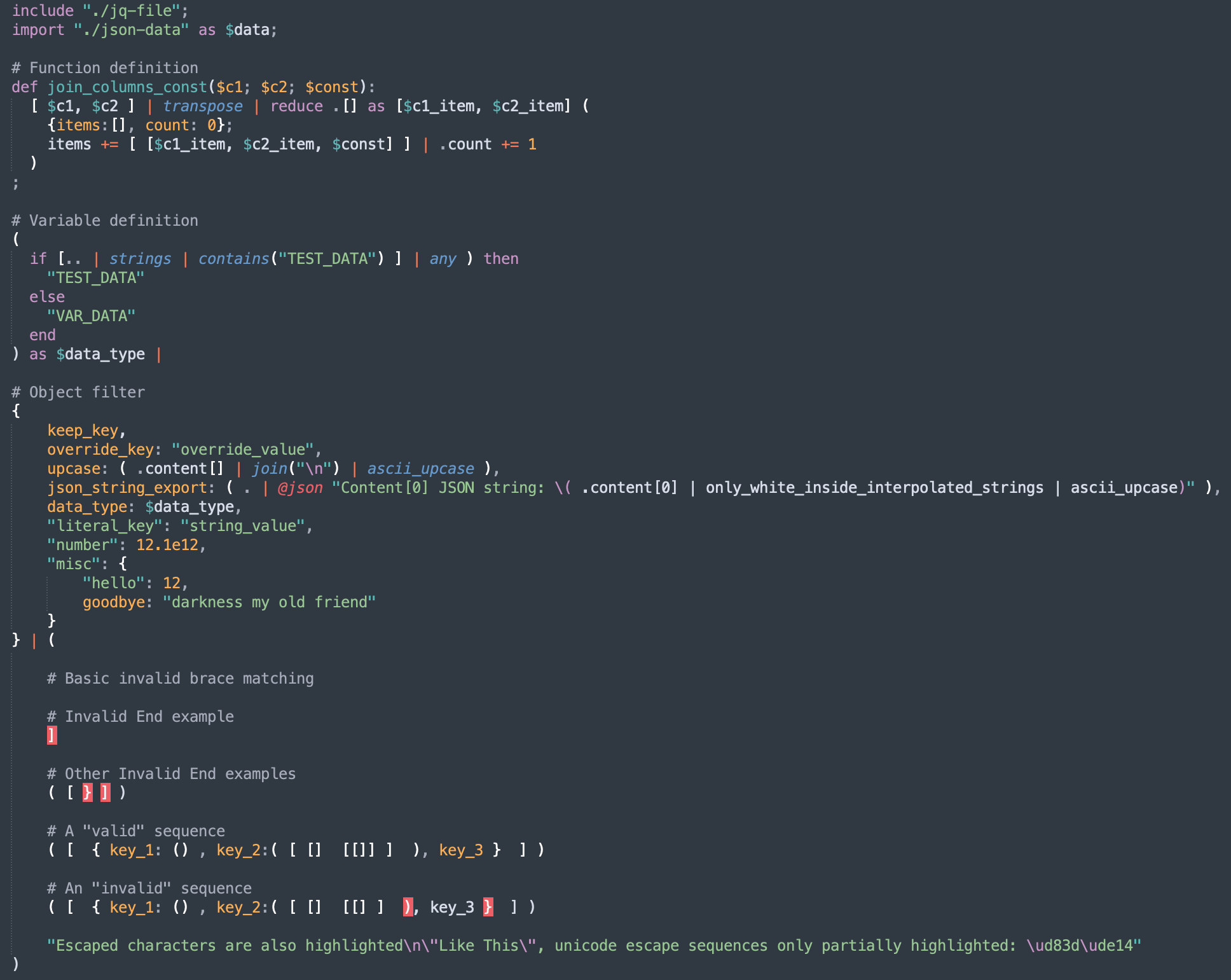Click the red bracket under Invalid End example
Viewport: 1231px width, 980px height.
click(52, 736)
